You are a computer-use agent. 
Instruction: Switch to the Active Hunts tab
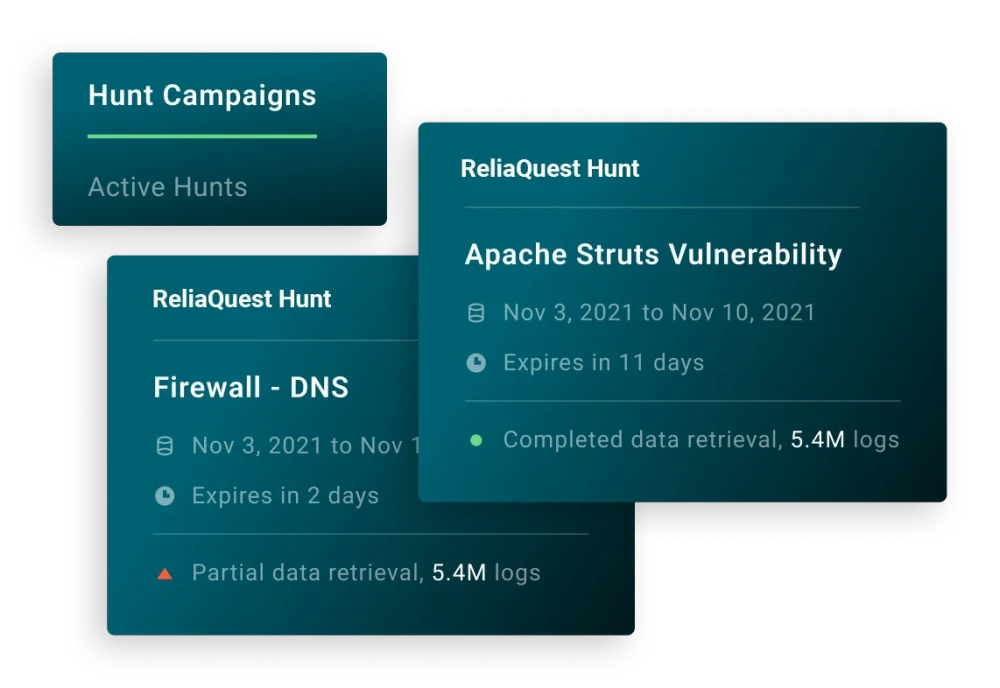click(168, 187)
